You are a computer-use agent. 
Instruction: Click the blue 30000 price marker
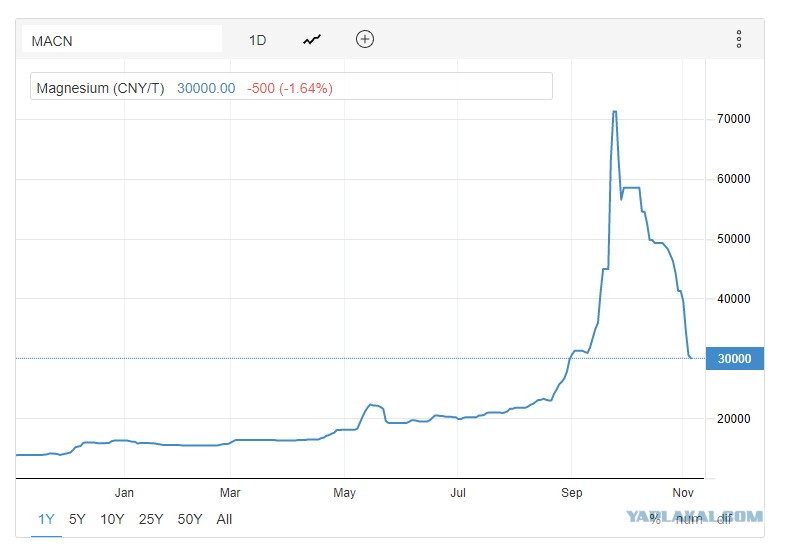click(735, 359)
